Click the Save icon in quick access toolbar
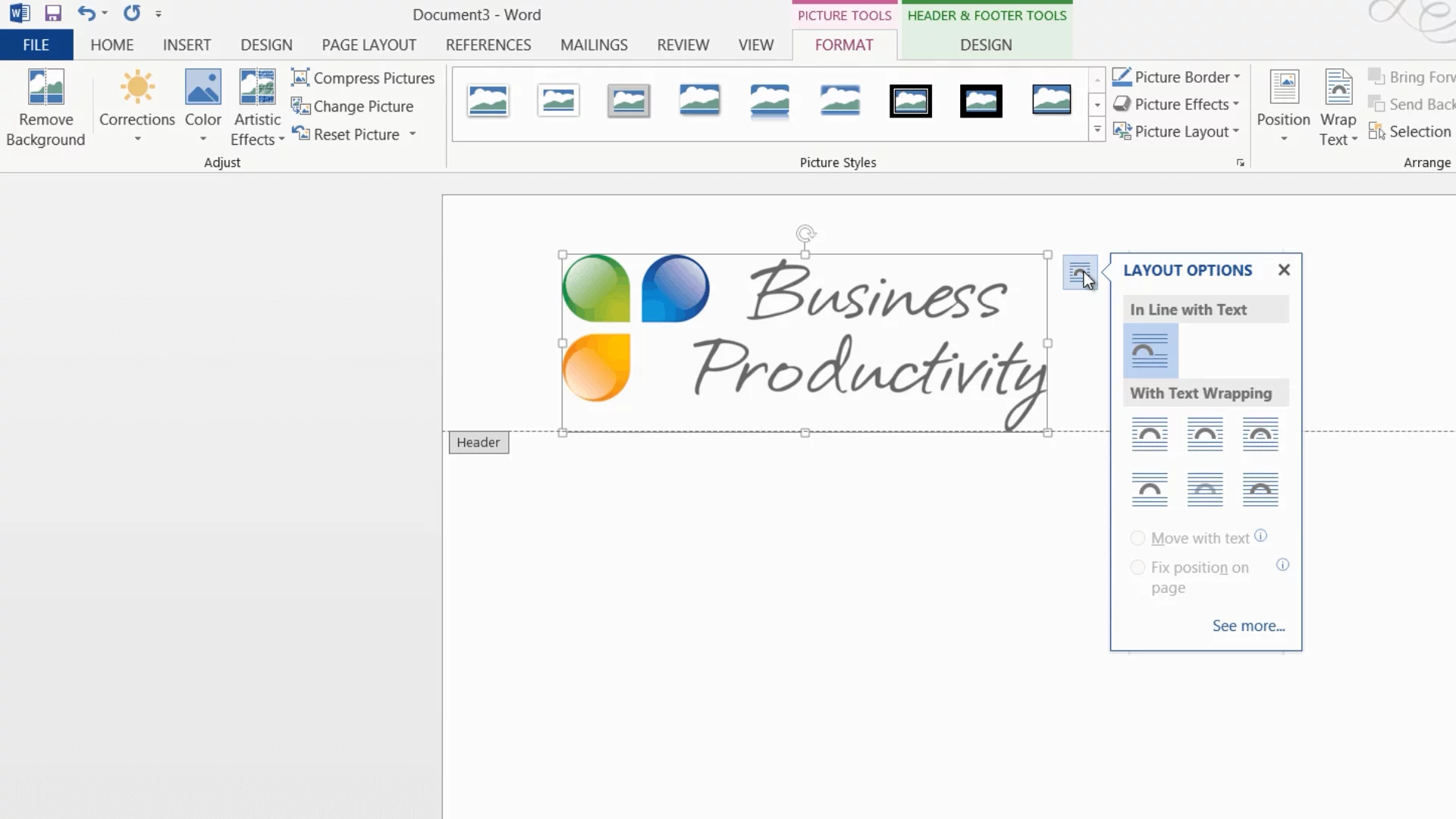 pos(52,14)
